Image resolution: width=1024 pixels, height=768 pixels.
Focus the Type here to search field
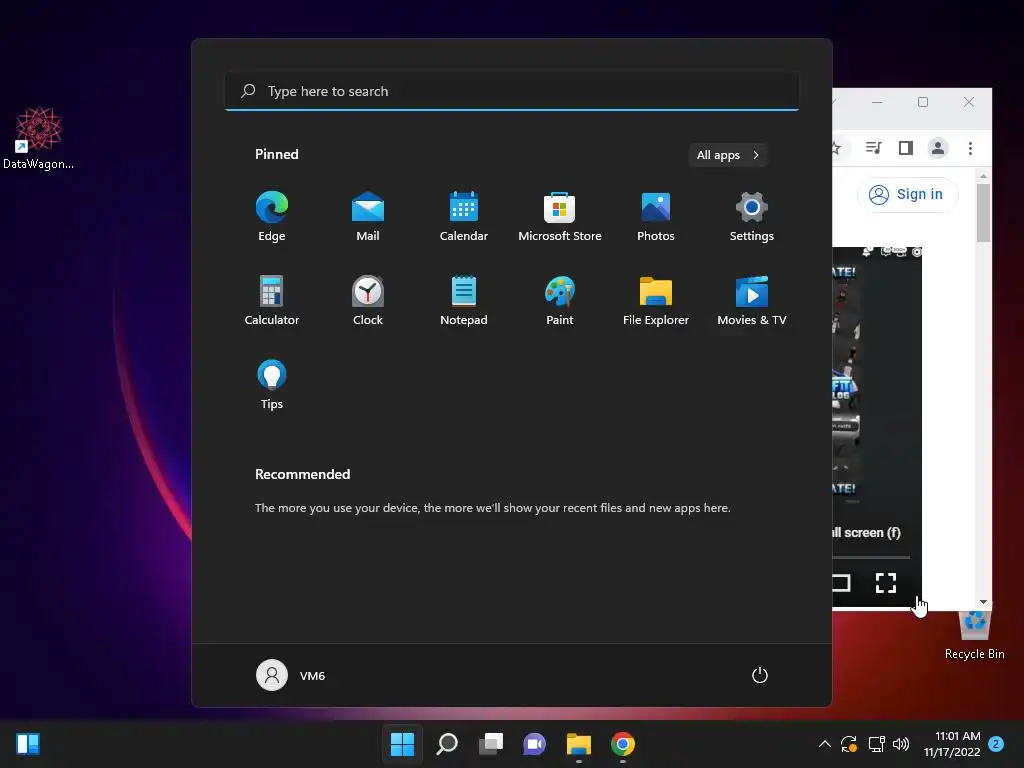point(512,91)
